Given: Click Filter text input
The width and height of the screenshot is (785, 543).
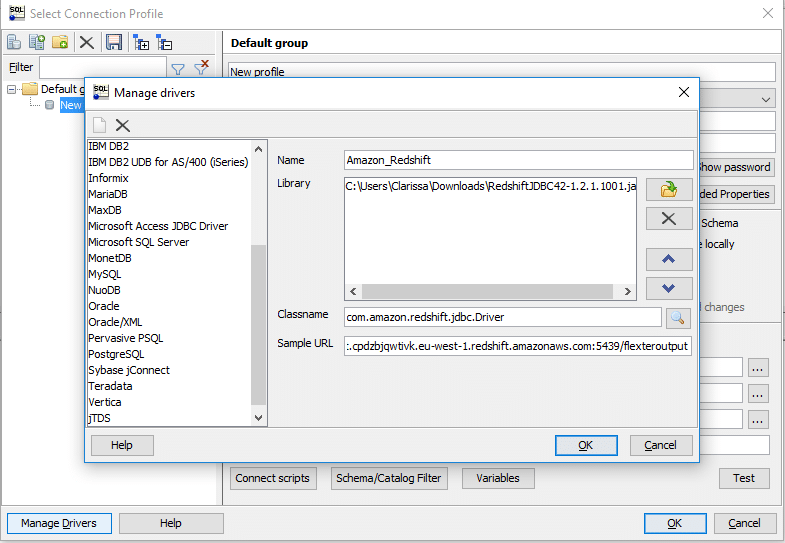Looking at the screenshot, I should [x=103, y=68].
